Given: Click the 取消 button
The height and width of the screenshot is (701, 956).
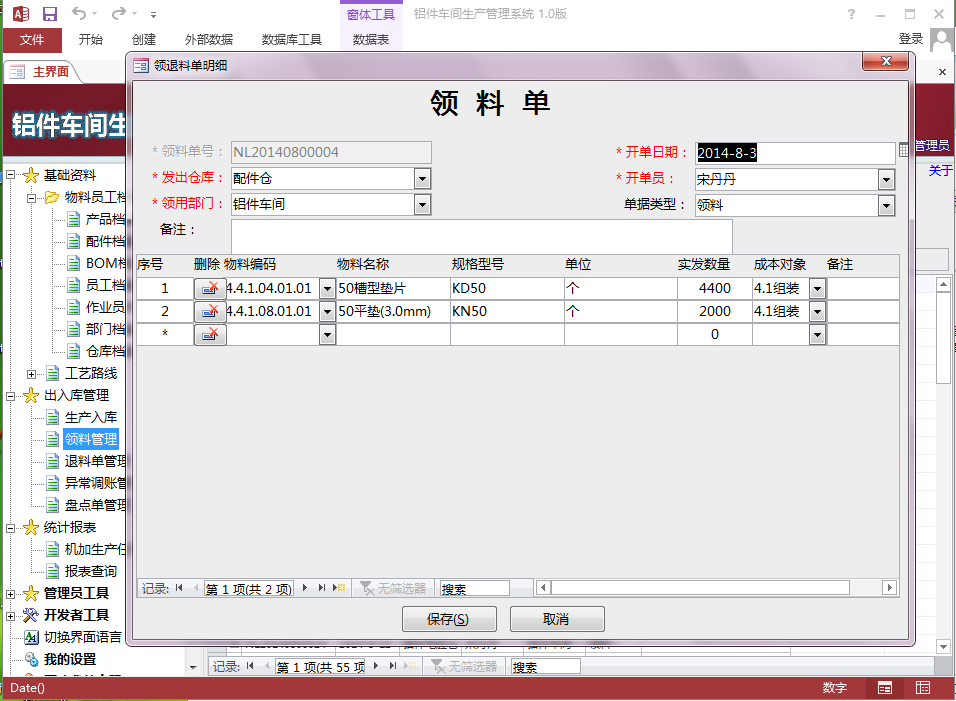Looking at the screenshot, I should click(x=557, y=619).
